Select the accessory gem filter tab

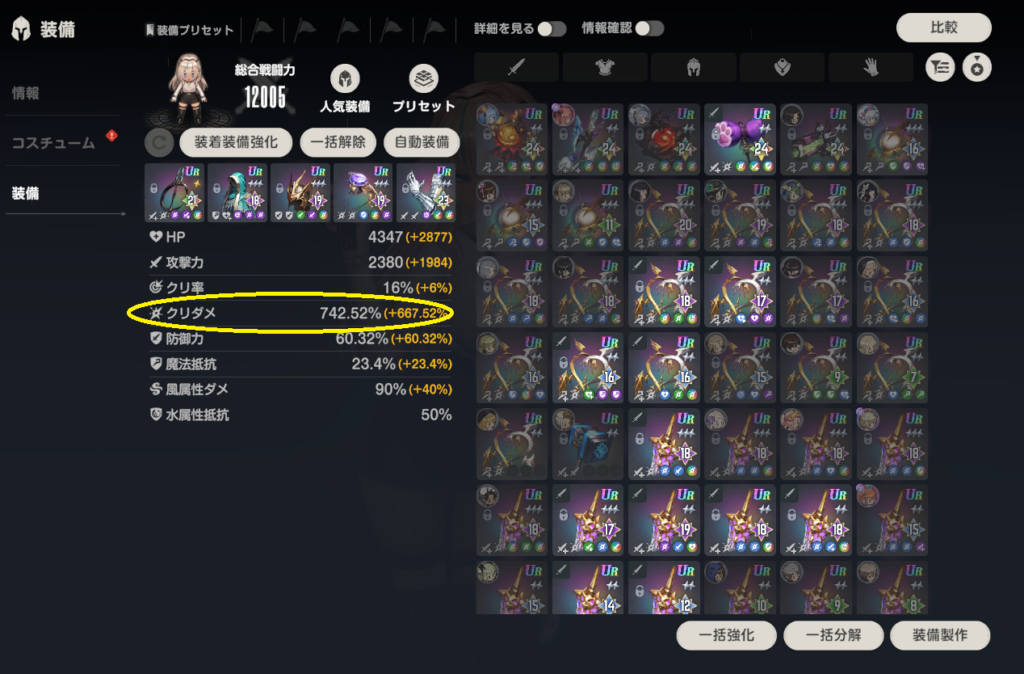(782, 67)
